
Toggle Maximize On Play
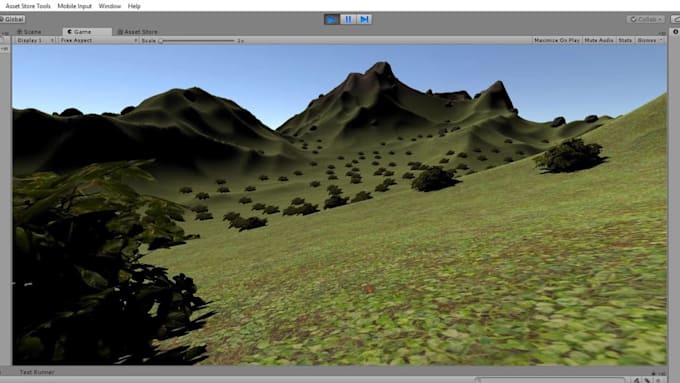(x=557, y=40)
